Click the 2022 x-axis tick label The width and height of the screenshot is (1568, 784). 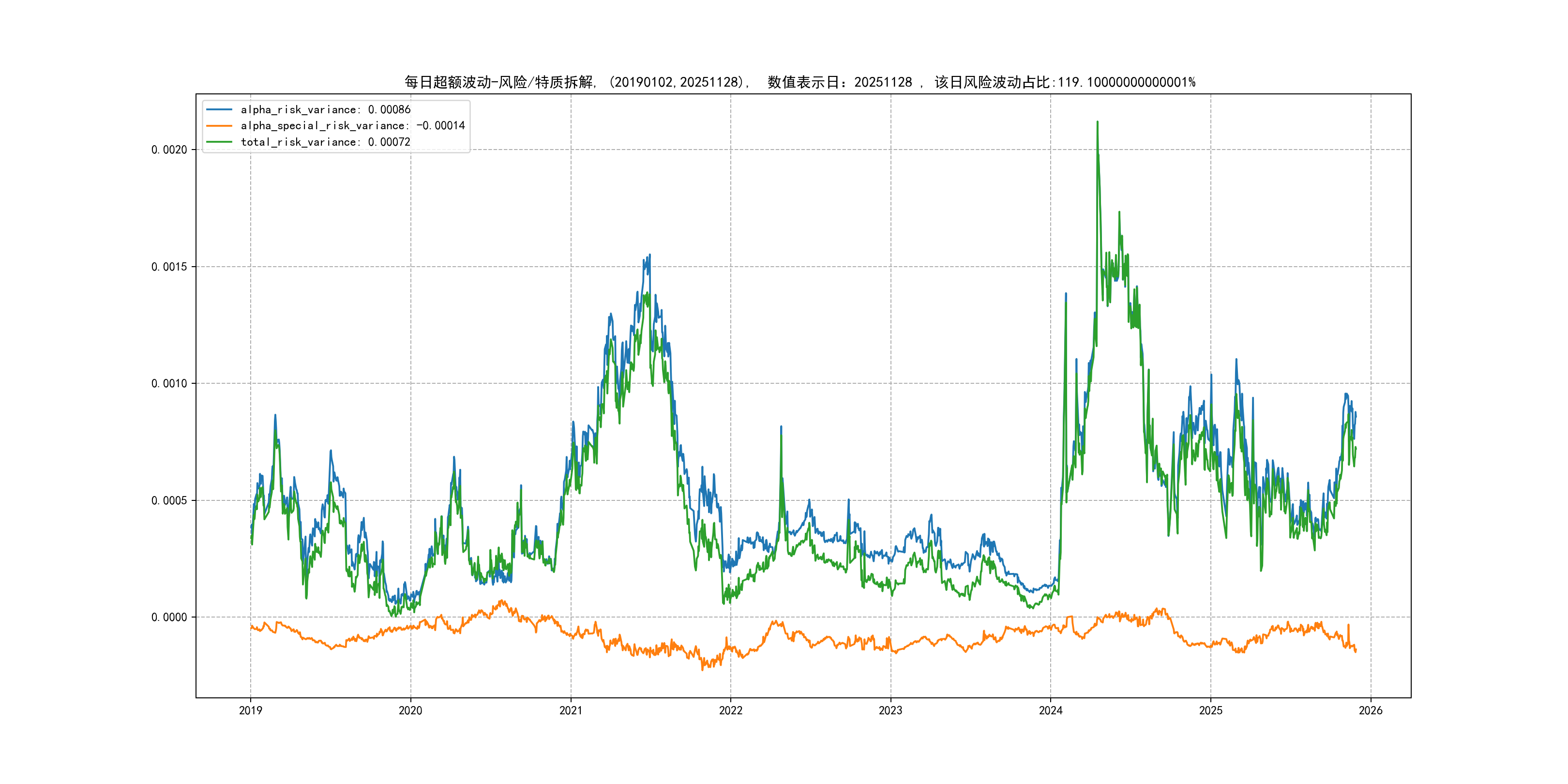730,710
